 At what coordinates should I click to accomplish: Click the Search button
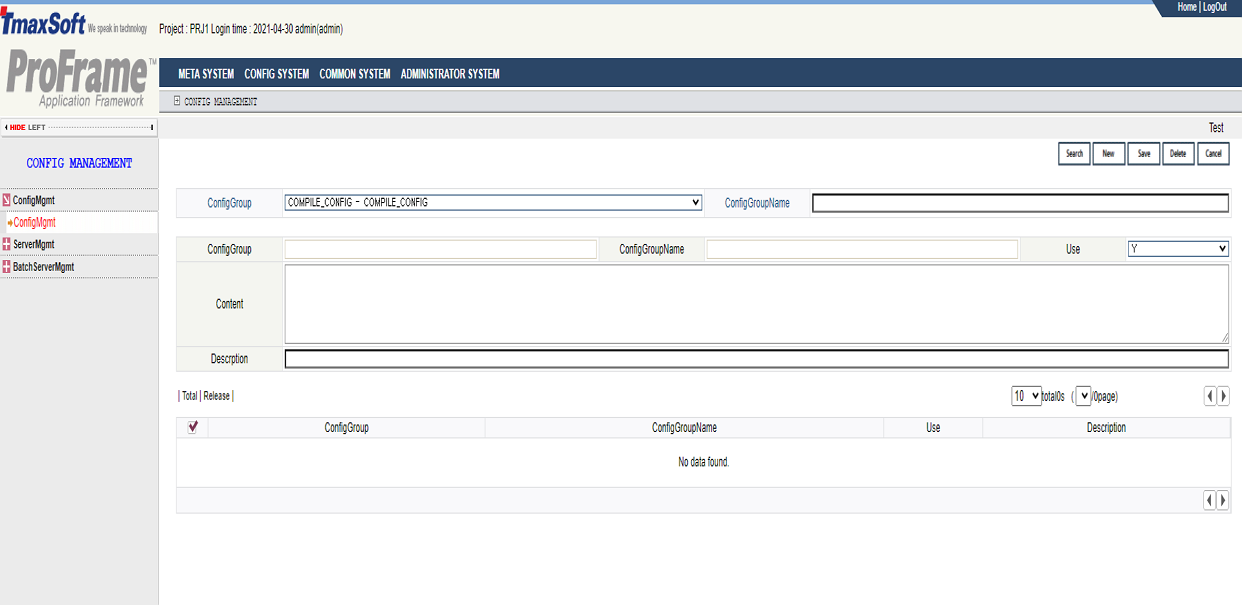click(1074, 154)
